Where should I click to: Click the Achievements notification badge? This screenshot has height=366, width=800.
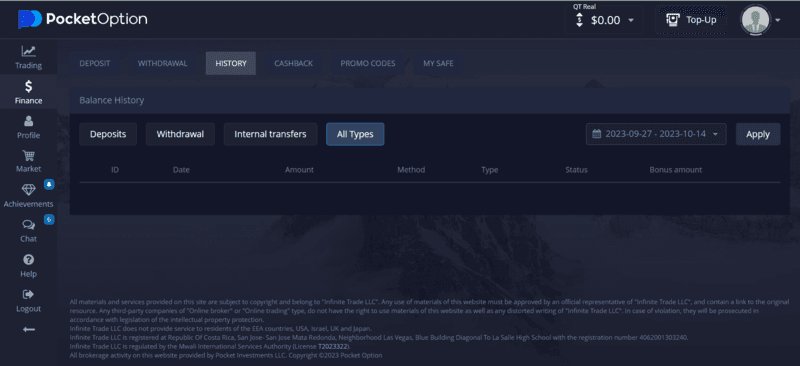pos(49,185)
